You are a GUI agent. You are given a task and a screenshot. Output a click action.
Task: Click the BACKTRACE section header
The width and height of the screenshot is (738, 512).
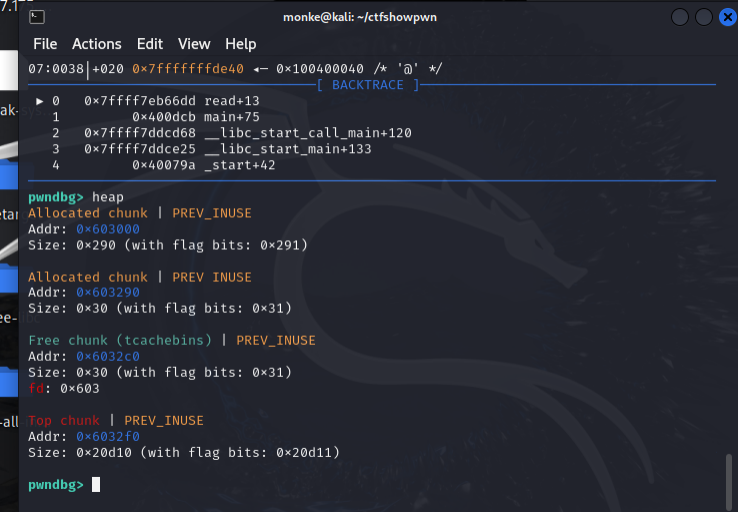(367, 85)
